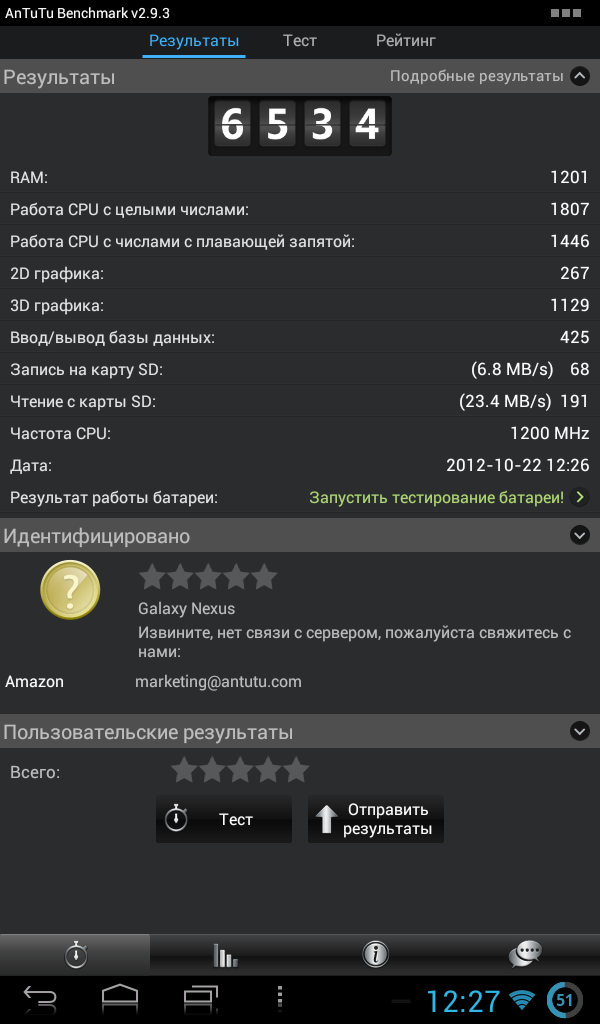The height and width of the screenshot is (1024, 600).
Task: Rate using the Всего star rating bar
Action: (x=240, y=771)
